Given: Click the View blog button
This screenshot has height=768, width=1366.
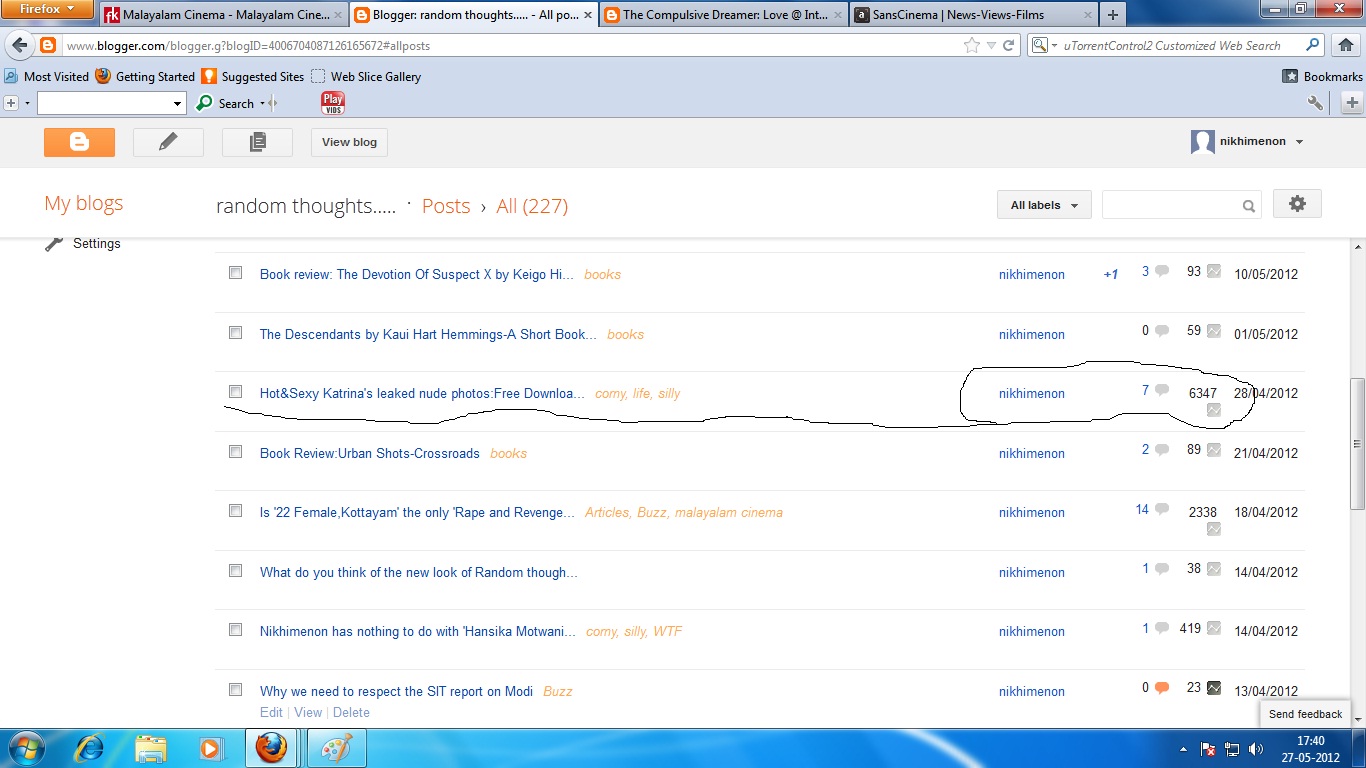Looking at the screenshot, I should pyautogui.click(x=349, y=142).
